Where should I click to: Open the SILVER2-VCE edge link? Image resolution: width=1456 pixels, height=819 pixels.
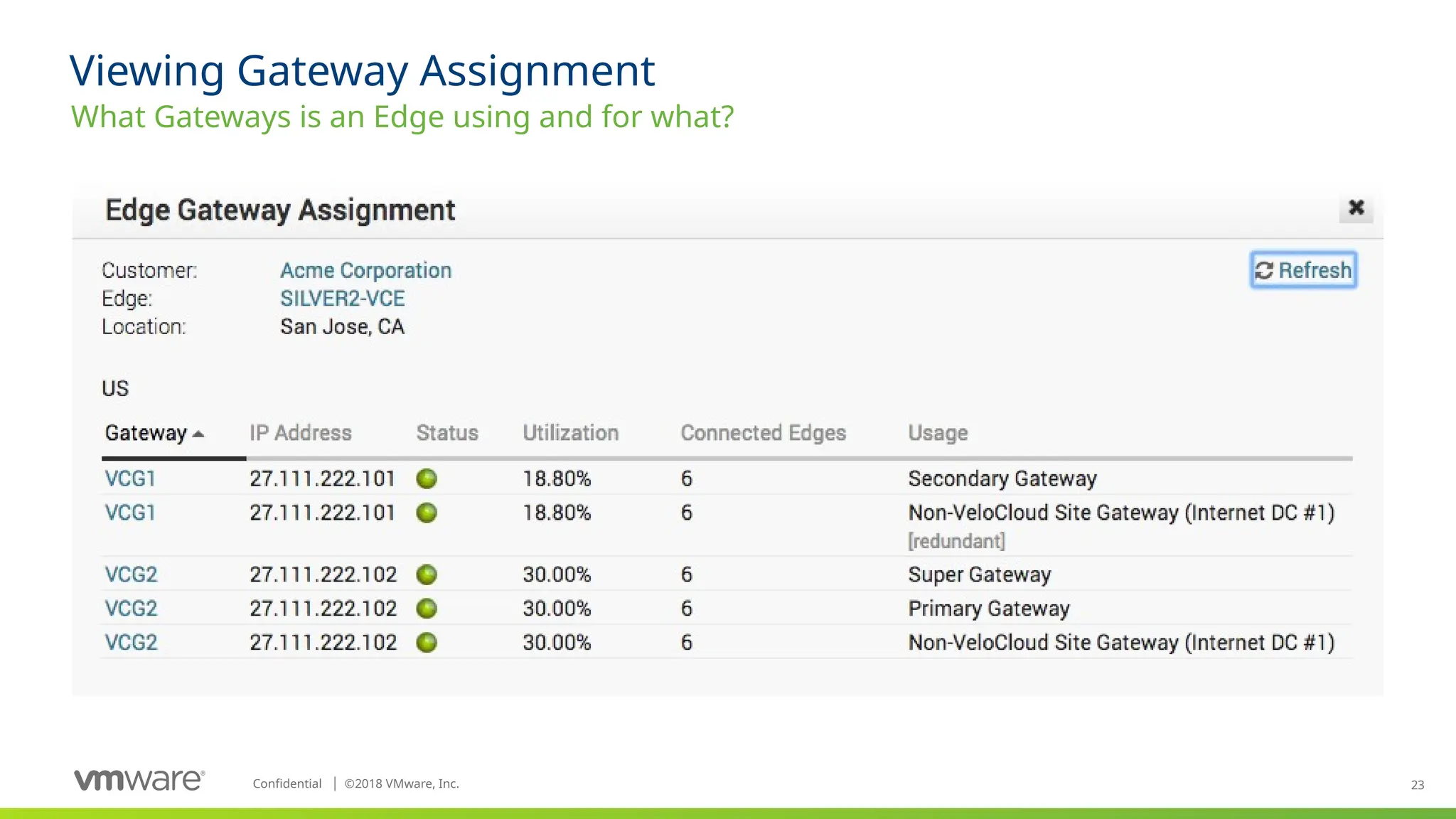click(342, 299)
